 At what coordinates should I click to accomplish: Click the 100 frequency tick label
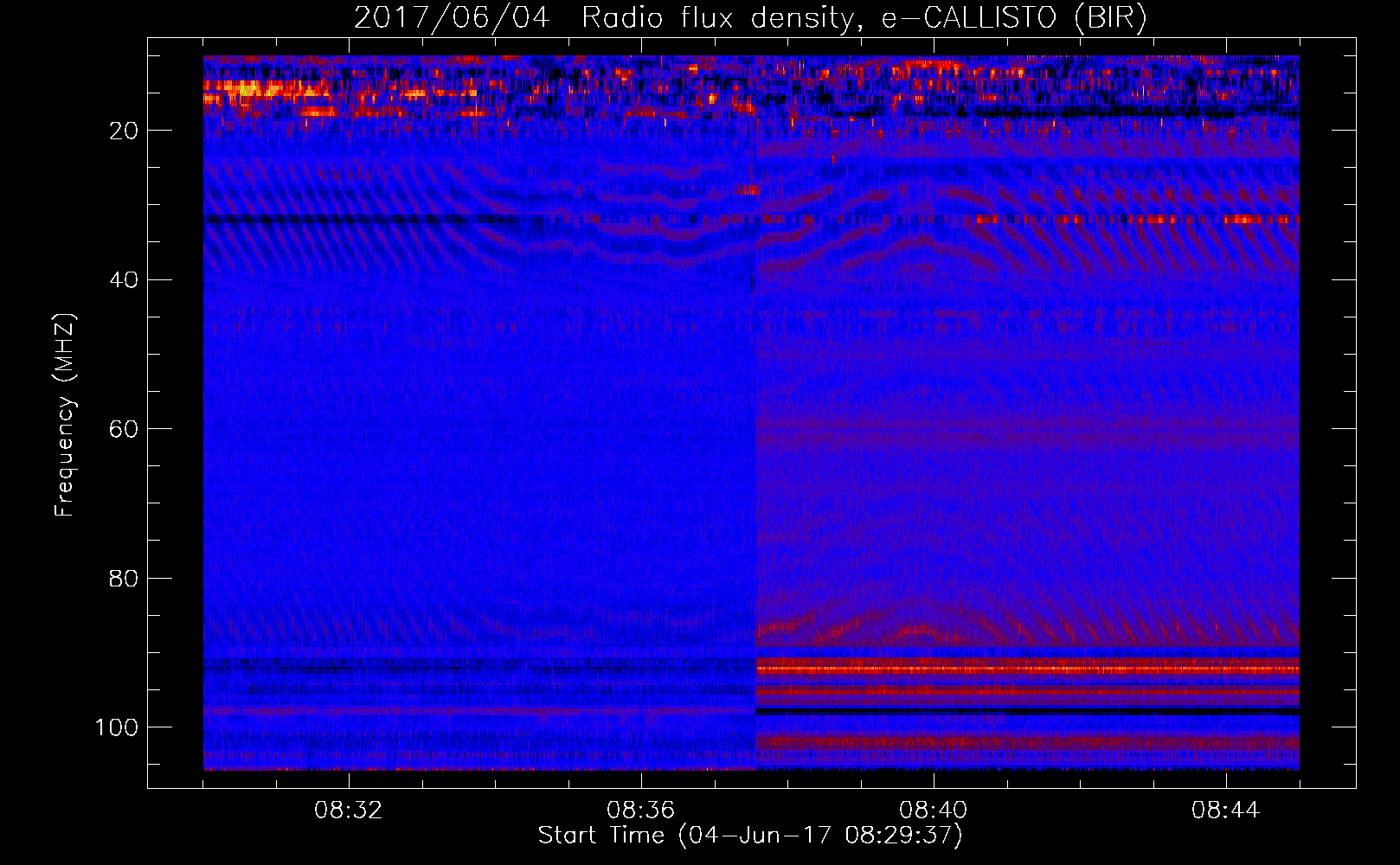pyautogui.click(x=117, y=727)
